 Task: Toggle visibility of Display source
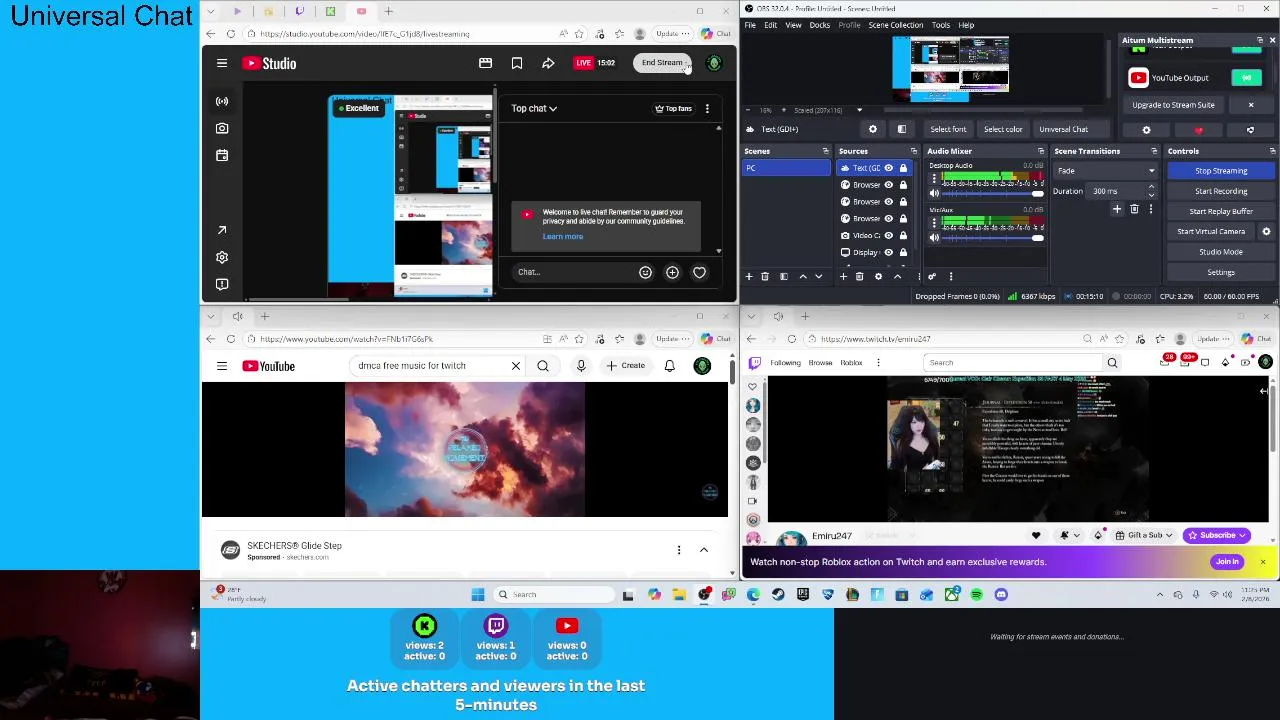[888, 252]
